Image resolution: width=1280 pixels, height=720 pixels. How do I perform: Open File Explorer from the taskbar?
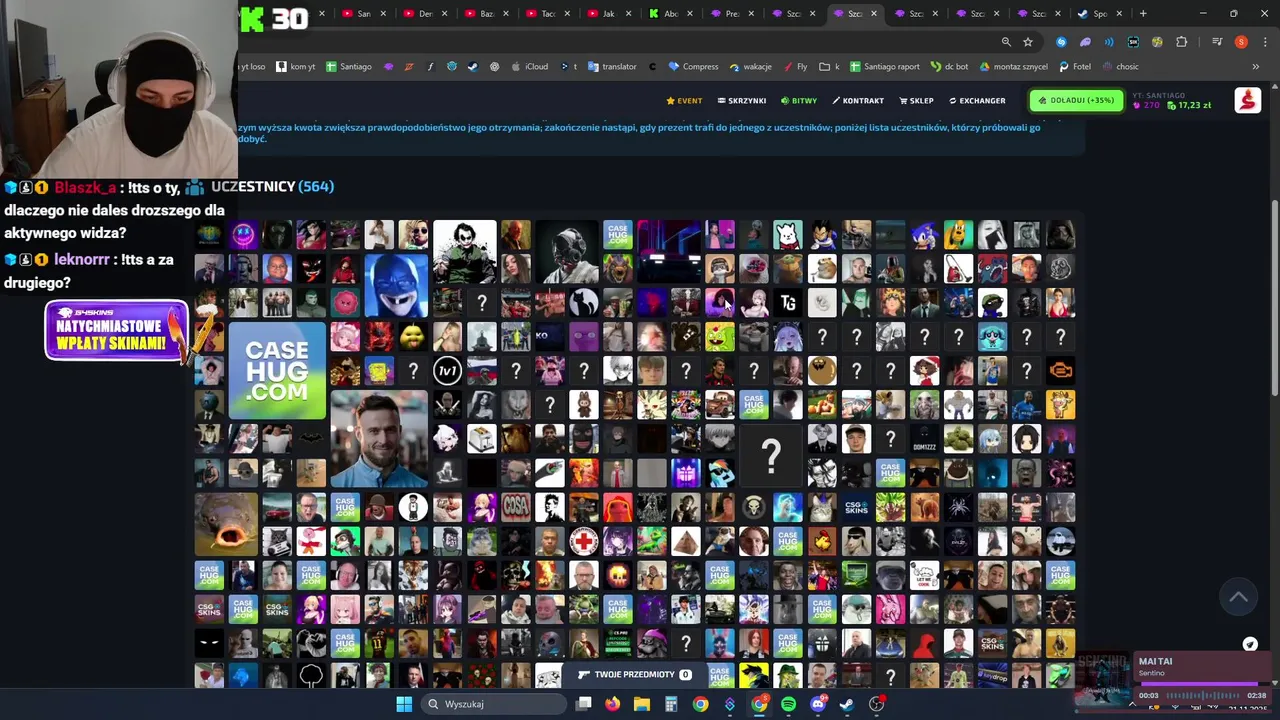[x=641, y=704]
